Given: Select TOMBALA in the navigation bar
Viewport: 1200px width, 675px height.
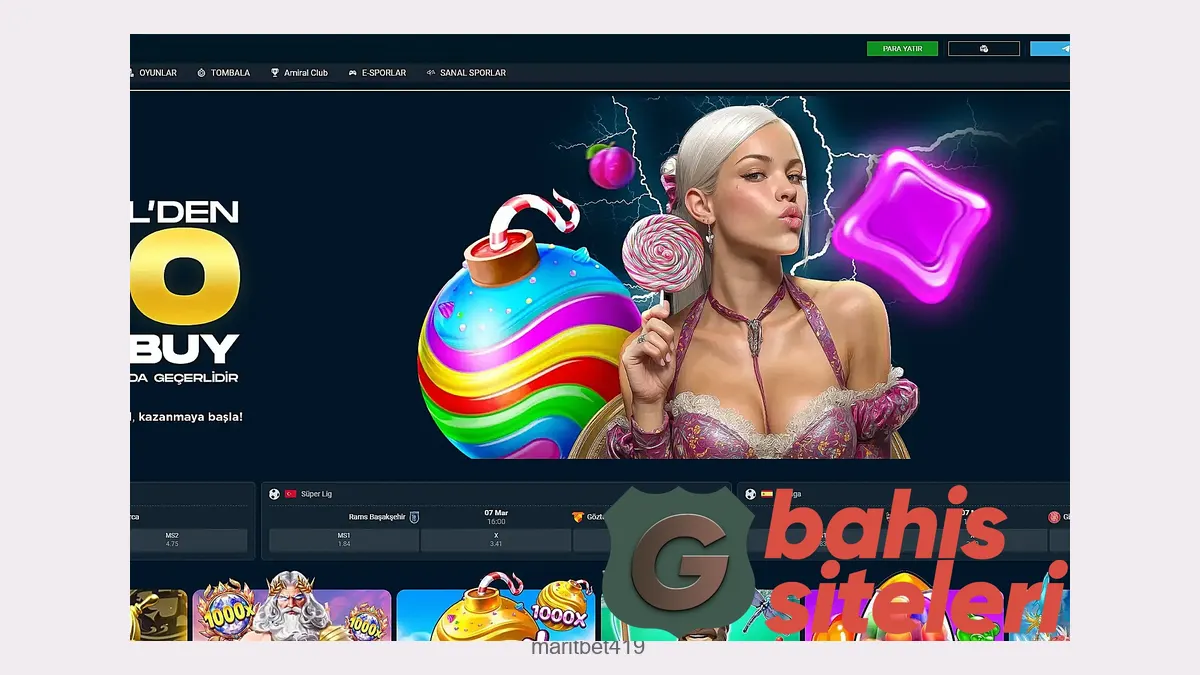Looking at the screenshot, I should click(x=230, y=73).
